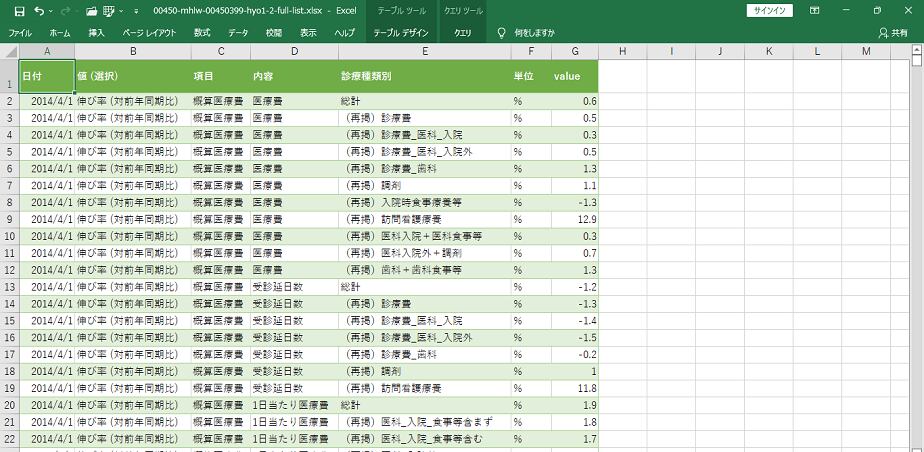Click the サインイン button
Screen dimensions: 924x452
[x=770, y=10]
